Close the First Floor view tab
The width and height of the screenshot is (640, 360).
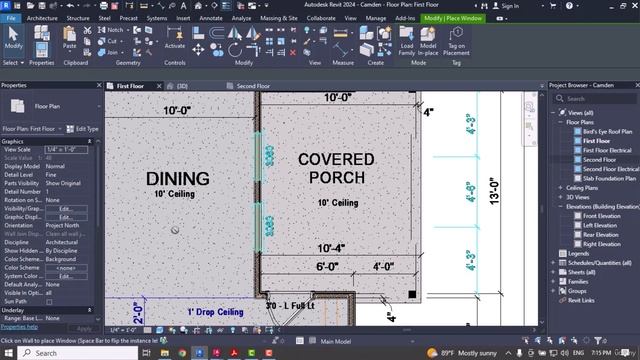point(159,86)
